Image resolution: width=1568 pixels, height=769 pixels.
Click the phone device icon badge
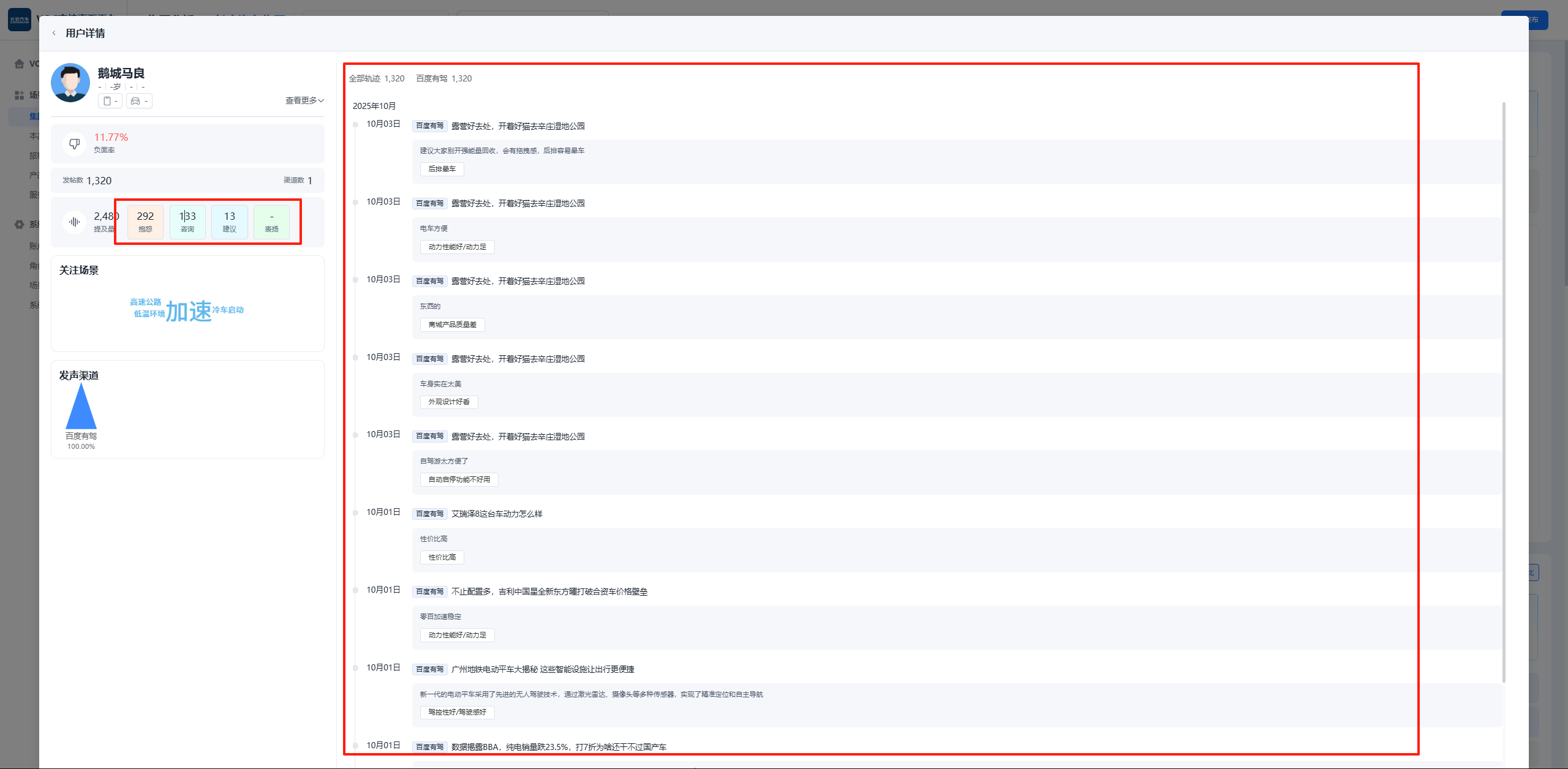110,101
